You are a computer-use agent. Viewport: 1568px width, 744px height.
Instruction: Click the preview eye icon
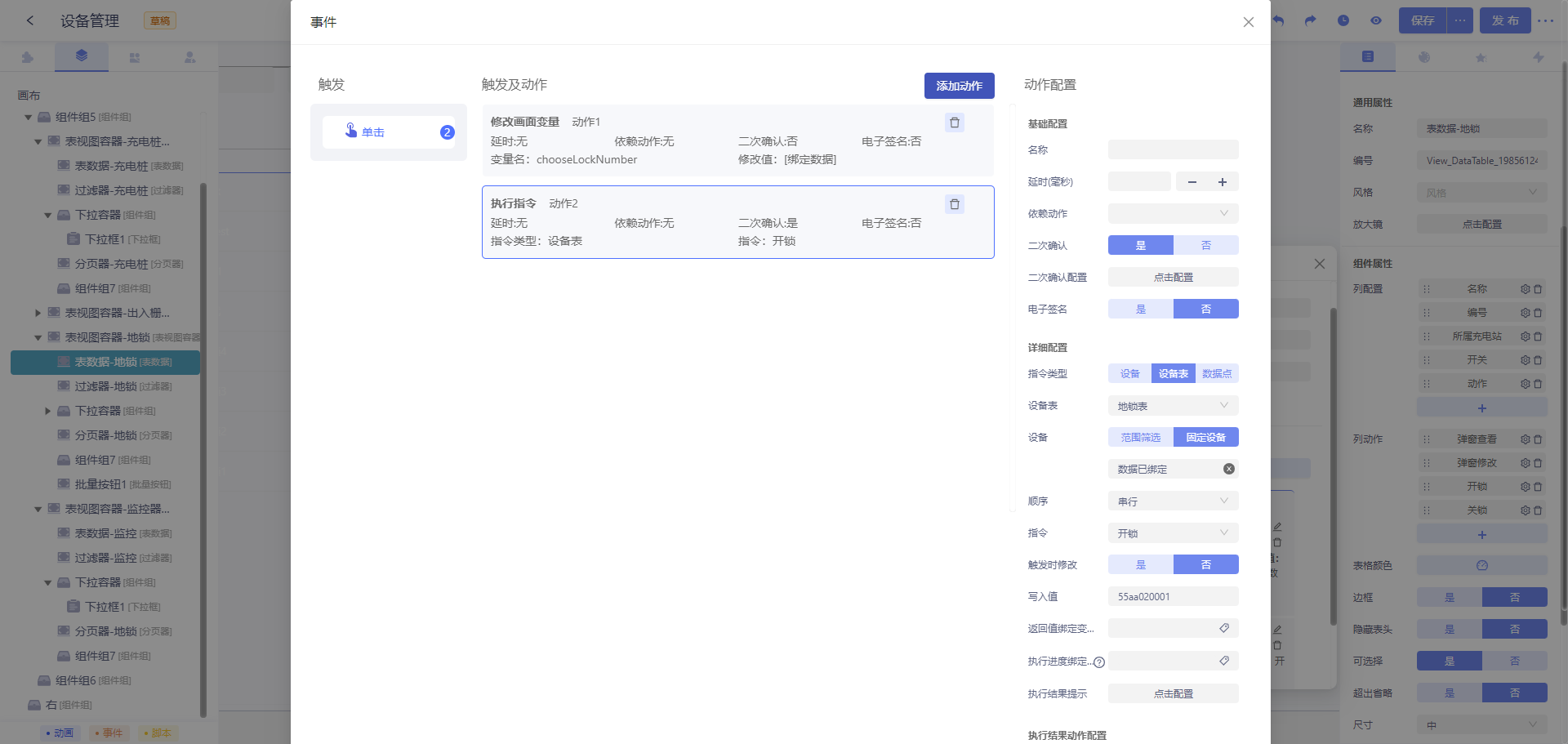tap(1376, 20)
